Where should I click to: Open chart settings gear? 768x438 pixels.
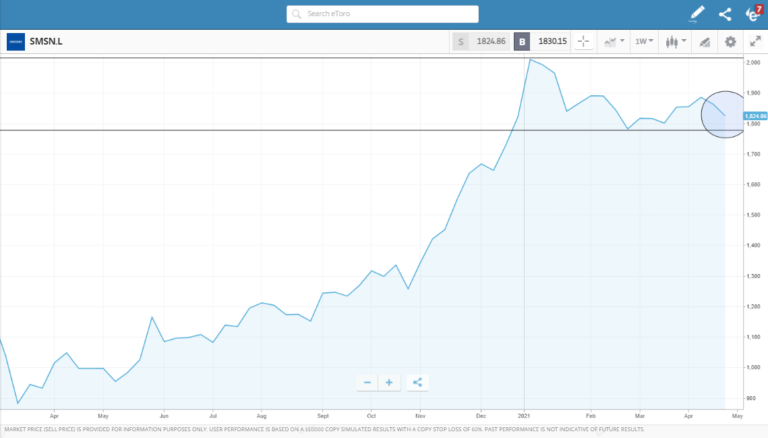point(730,42)
